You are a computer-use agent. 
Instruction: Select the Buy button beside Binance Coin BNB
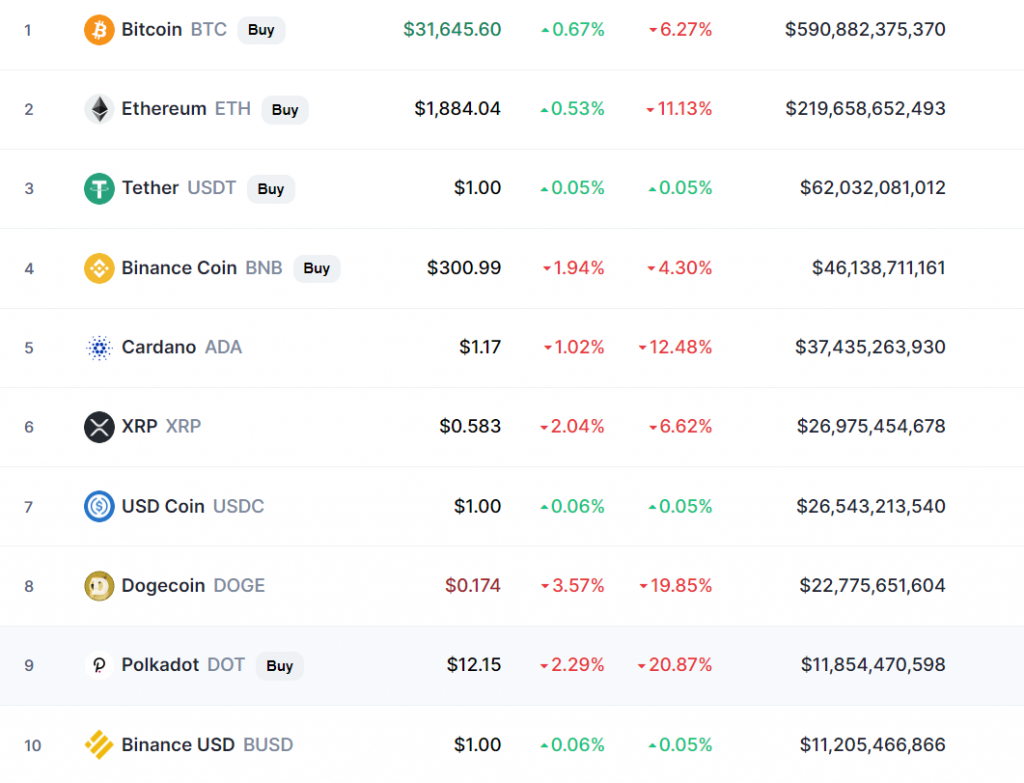[317, 268]
